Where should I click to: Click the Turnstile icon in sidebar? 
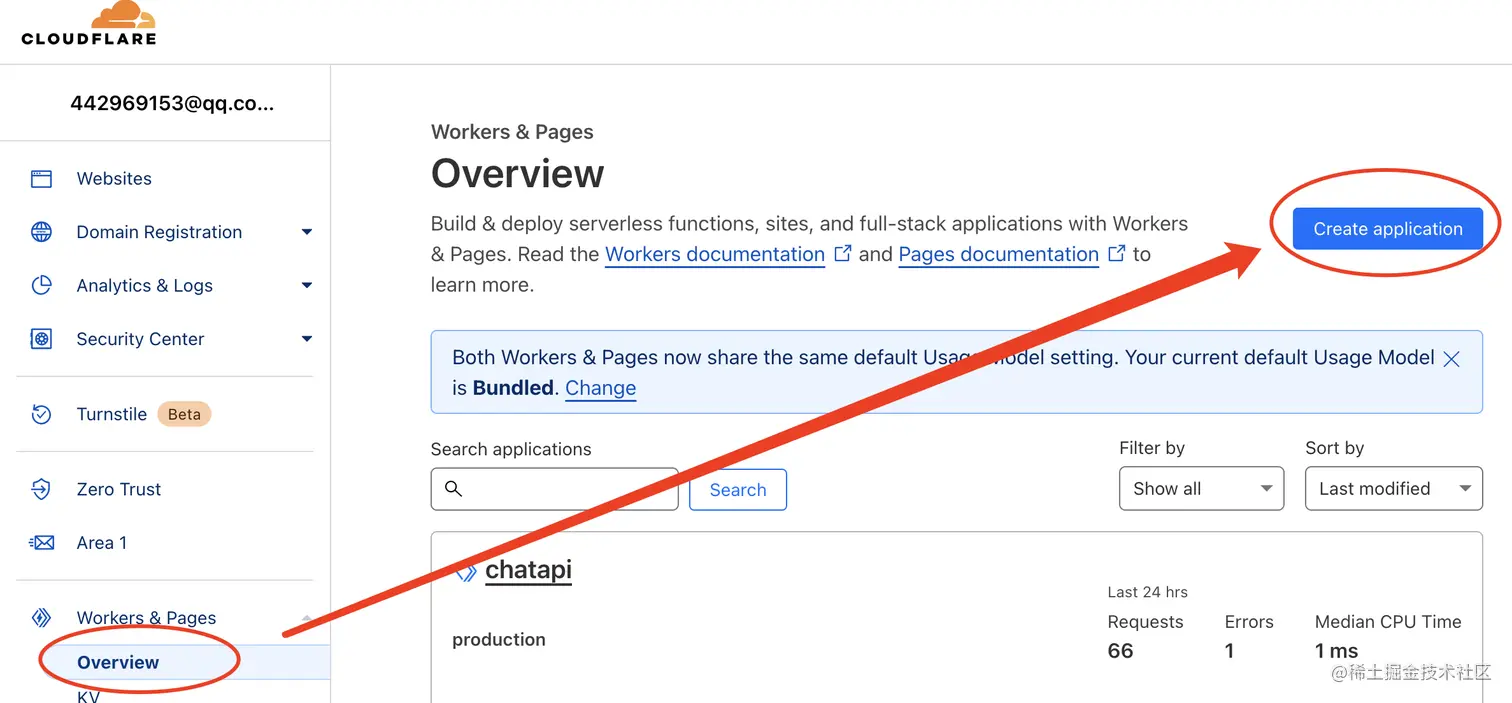(x=41, y=414)
